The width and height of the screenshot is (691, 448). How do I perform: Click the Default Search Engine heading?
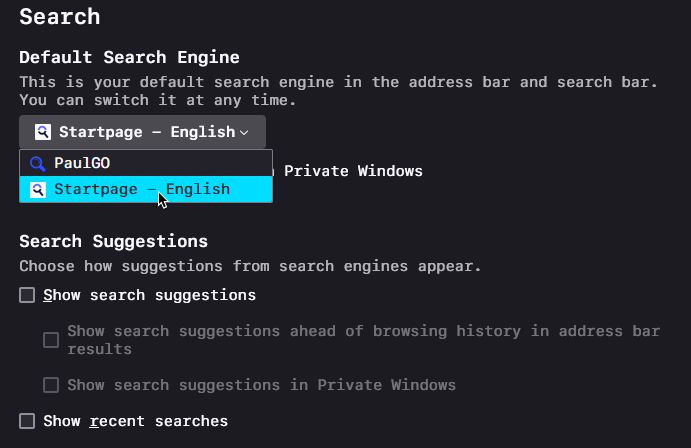point(130,57)
